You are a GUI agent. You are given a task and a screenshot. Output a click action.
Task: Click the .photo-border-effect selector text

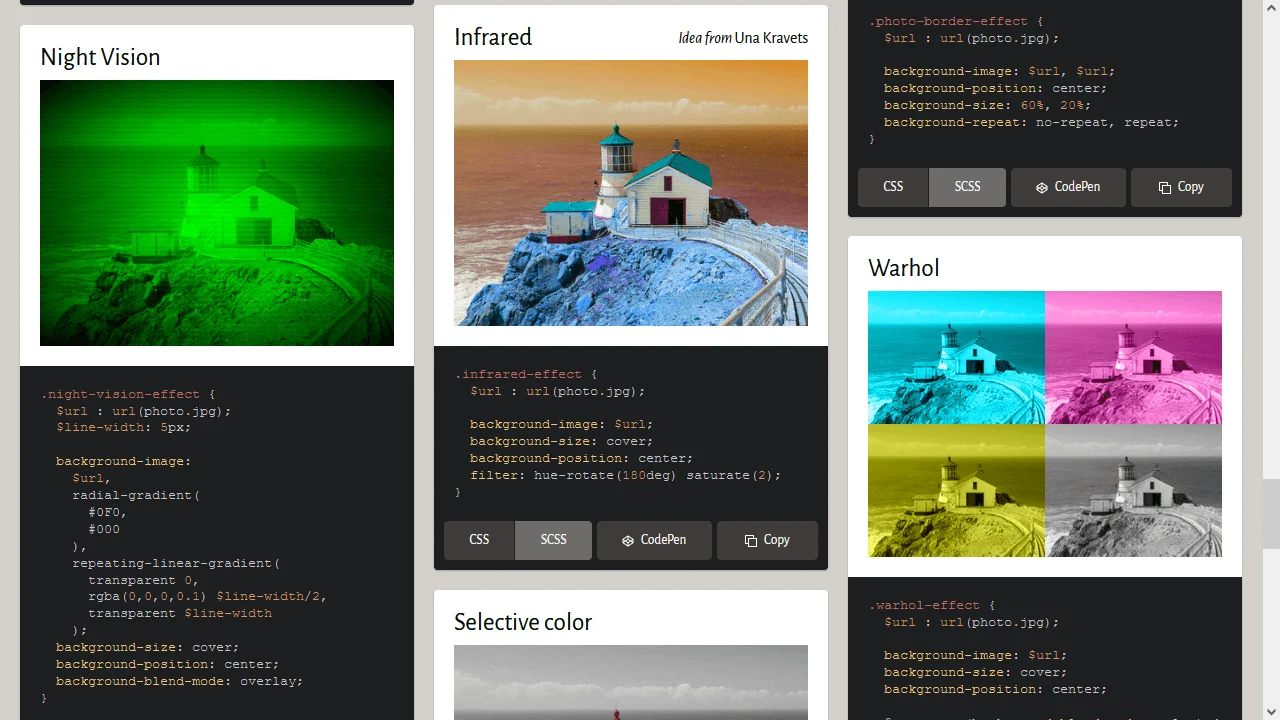click(948, 21)
